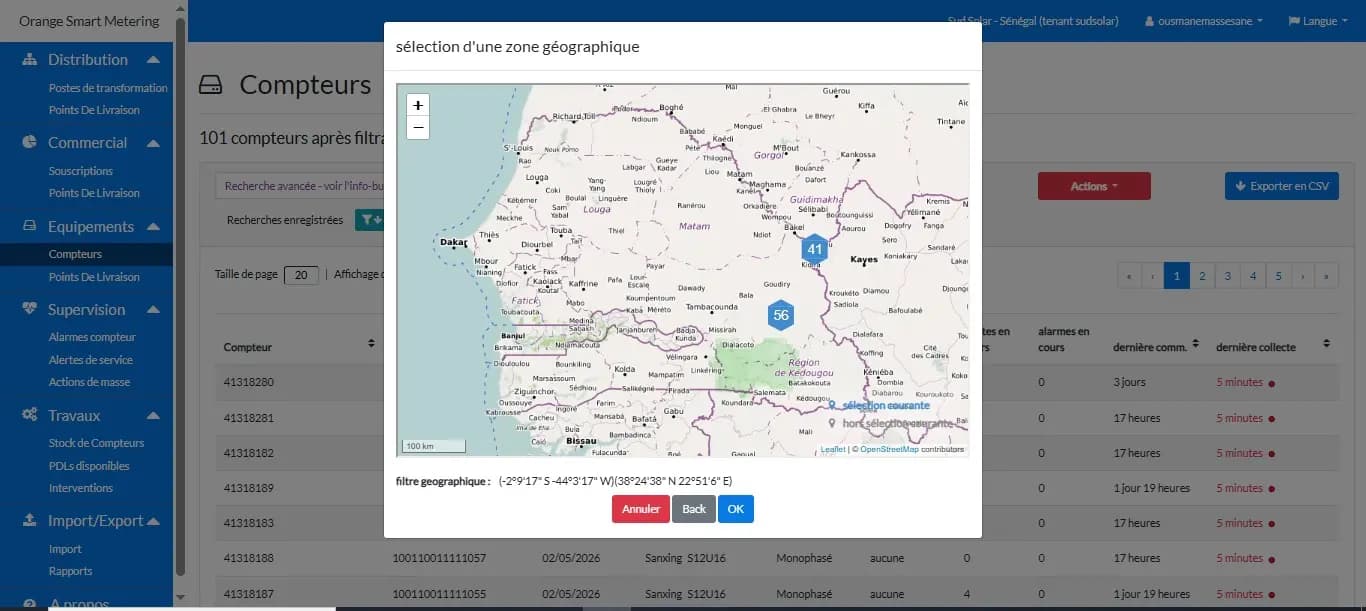Click the Commercial pie chart icon

[x=30, y=142]
